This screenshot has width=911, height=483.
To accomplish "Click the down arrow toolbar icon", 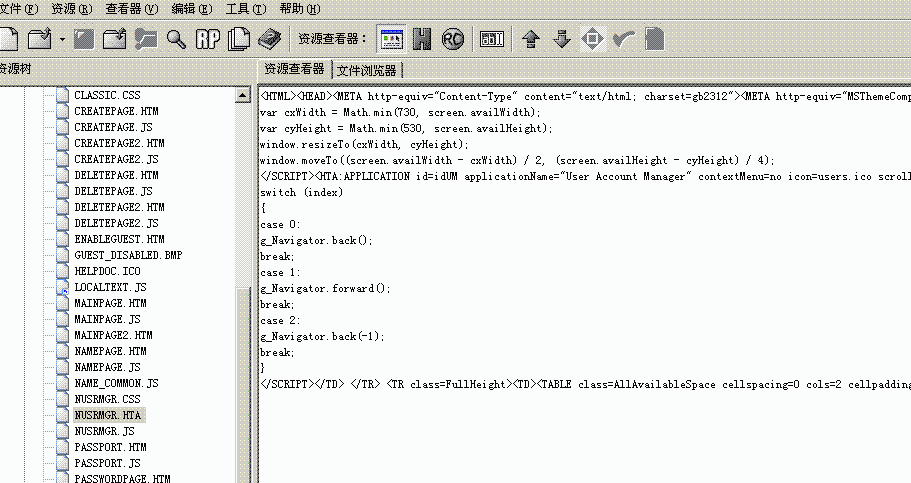I will tap(562, 39).
